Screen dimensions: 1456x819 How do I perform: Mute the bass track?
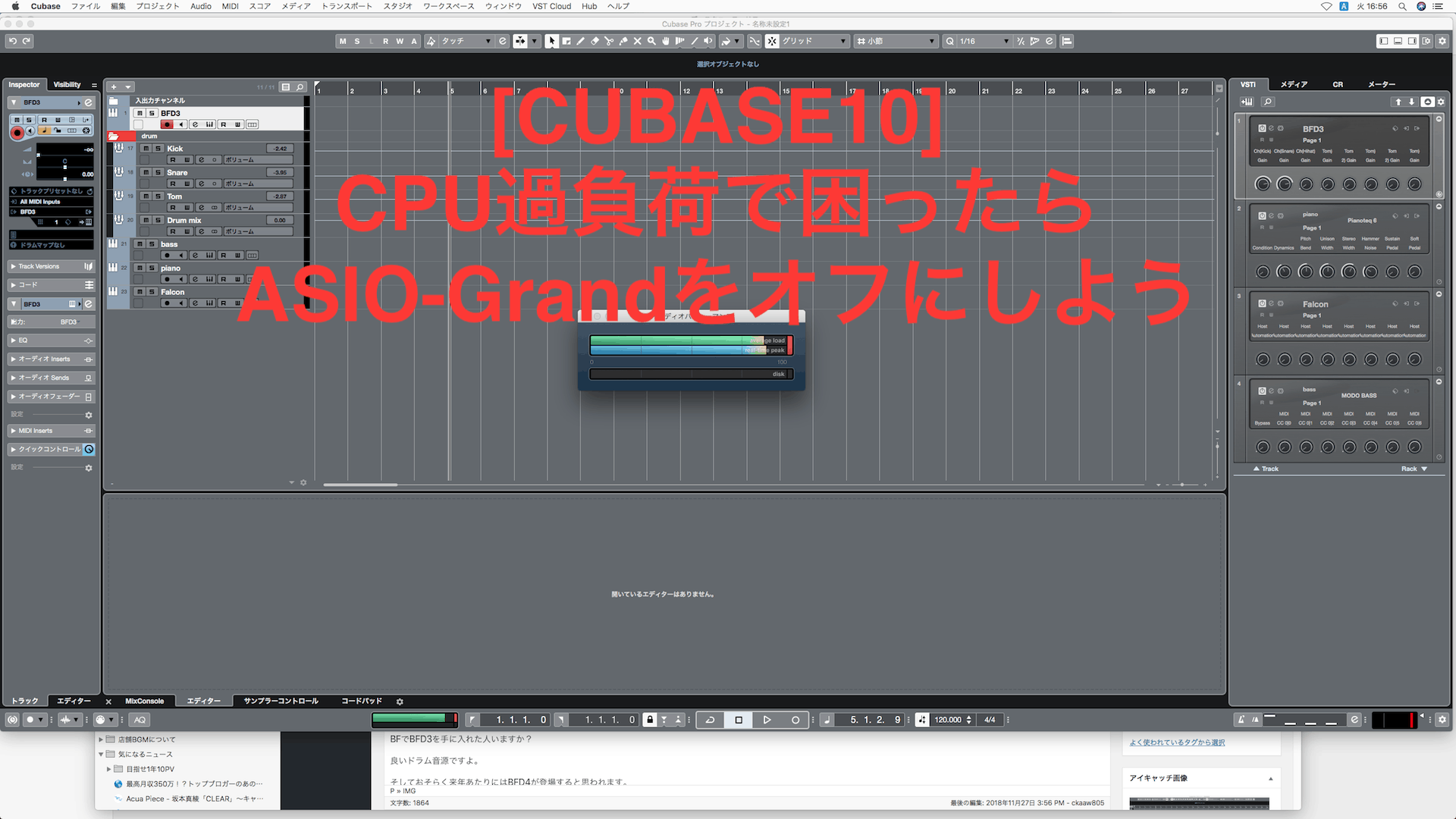[140, 245]
